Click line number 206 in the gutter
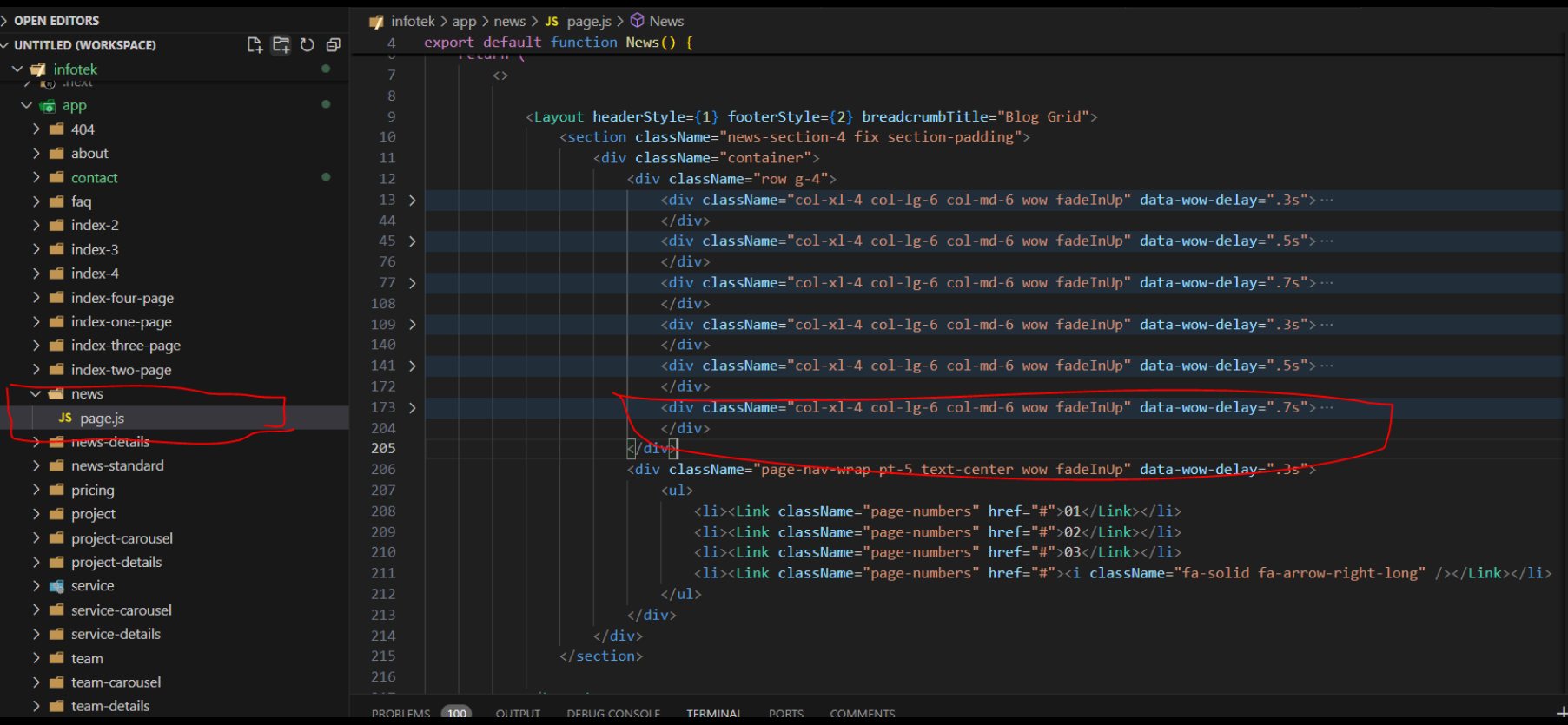 (x=383, y=469)
